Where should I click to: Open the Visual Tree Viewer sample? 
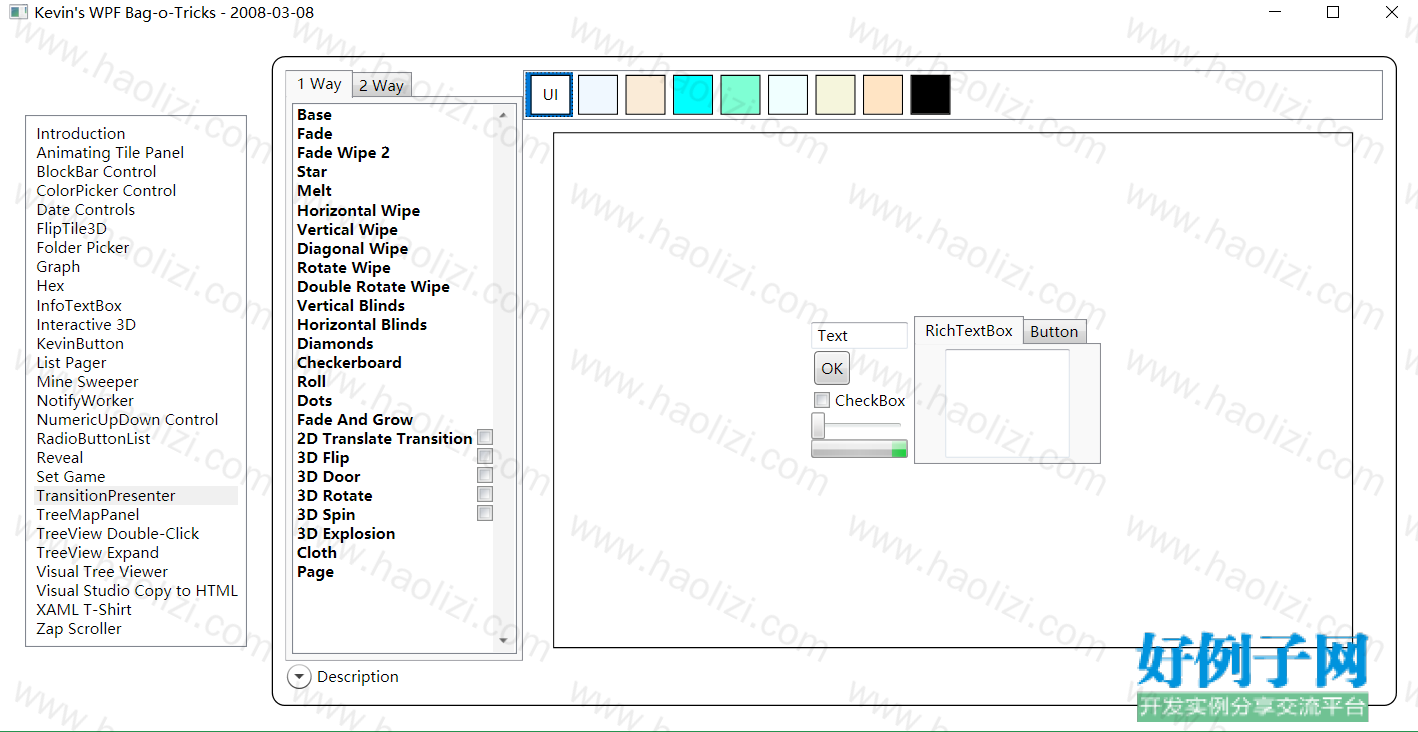pyautogui.click(x=102, y=572)
